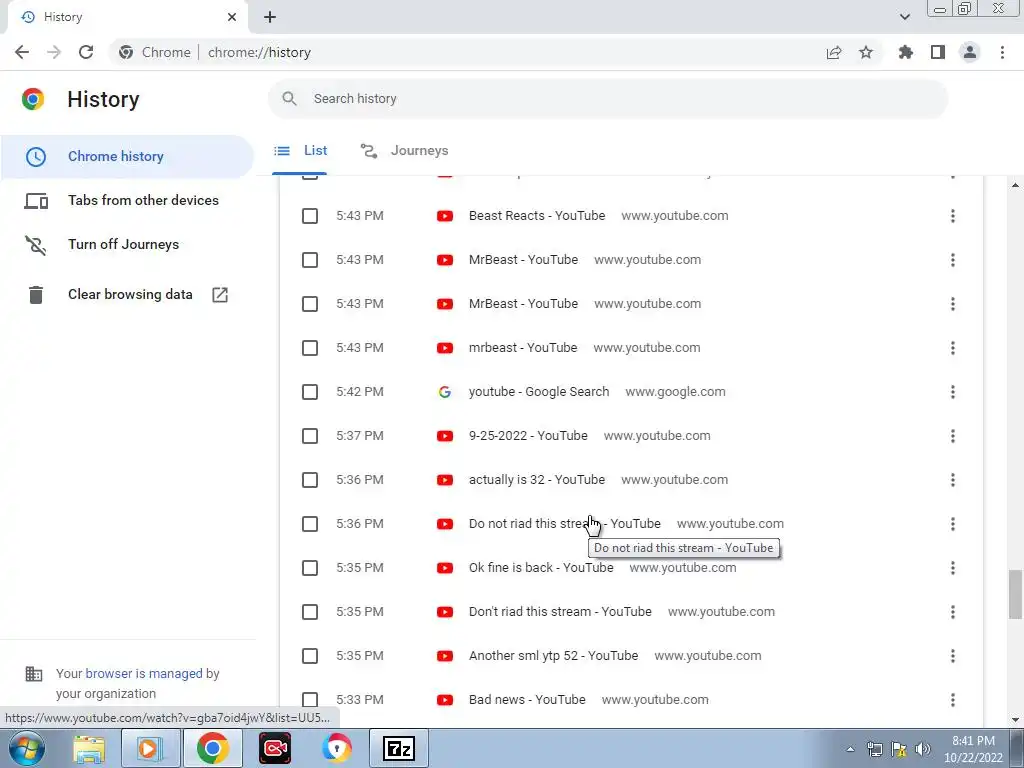Open actions menu for actually is 32
Viewport: 1024px width, 768px height.
tap(953, 480)
